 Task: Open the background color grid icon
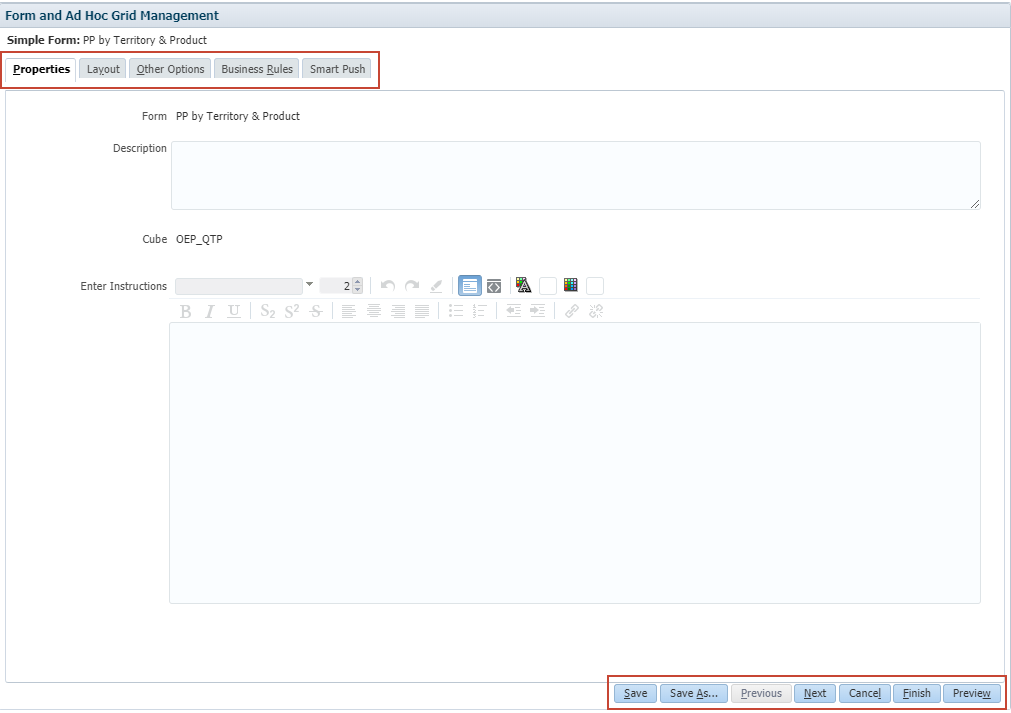[x=571, y=285]
